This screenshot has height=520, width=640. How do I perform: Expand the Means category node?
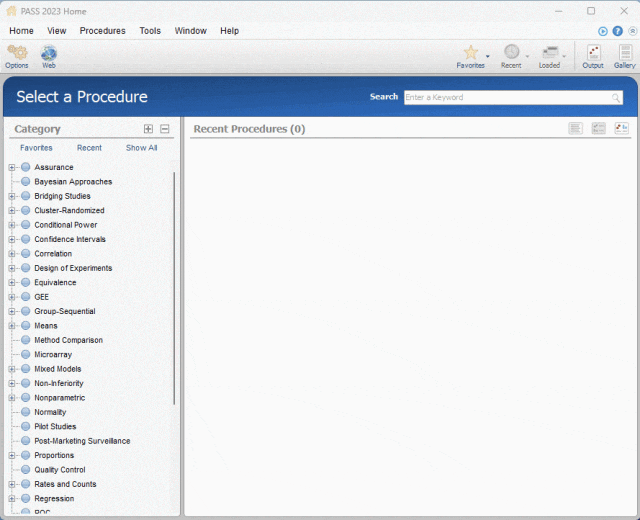coord(12,326)
